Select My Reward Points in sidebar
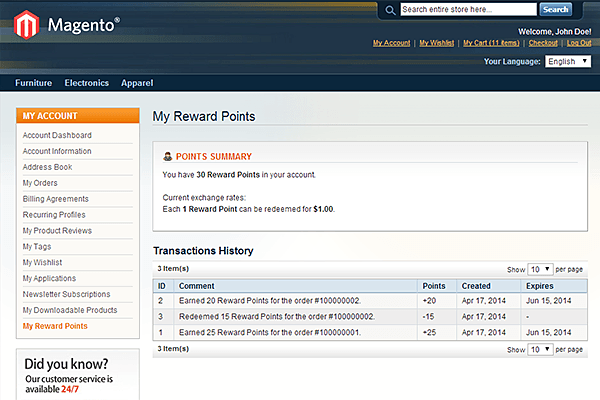The height and width of the screenshot is (400, 600). coord(55,326)
